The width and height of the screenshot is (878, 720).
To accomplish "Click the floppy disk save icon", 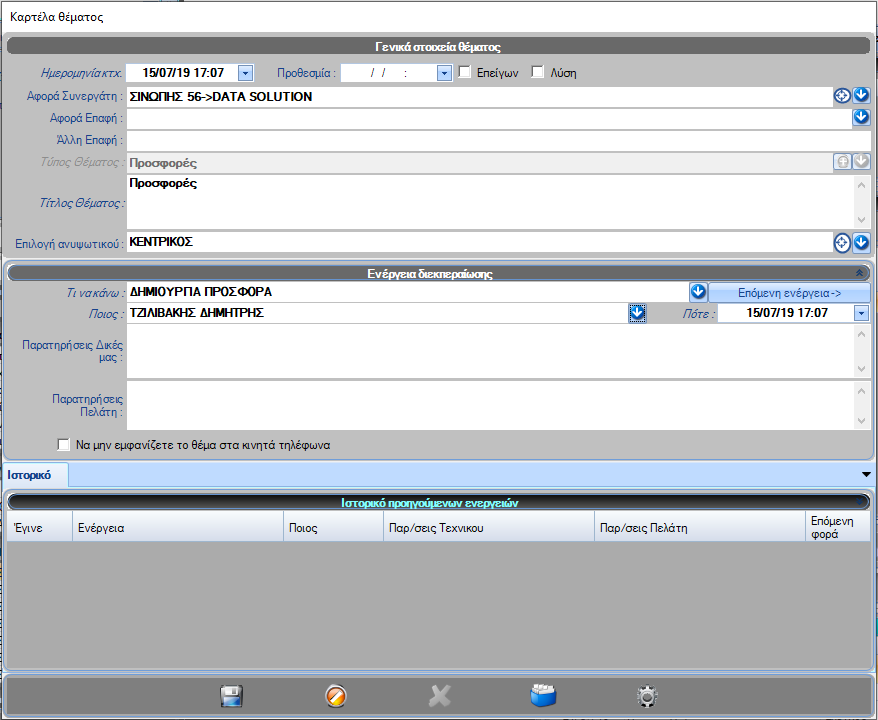I will point(232,697).
